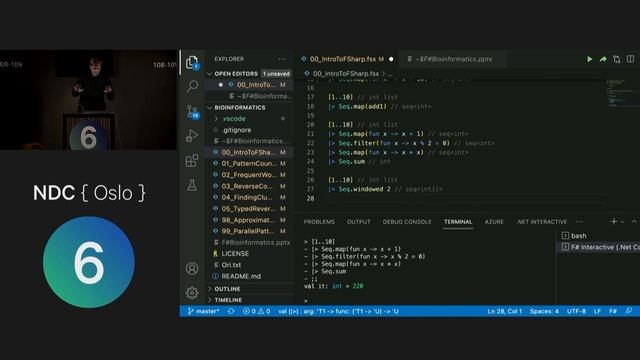Open the Source Control view
Image resolution: width=640 pixels, height=360 pixels.
click(x=192, y=111)
